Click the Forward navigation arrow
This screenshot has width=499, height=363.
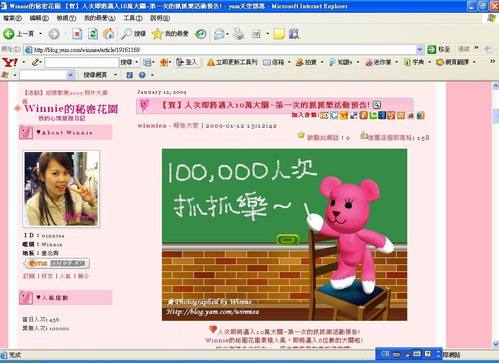tap(54, 34)
